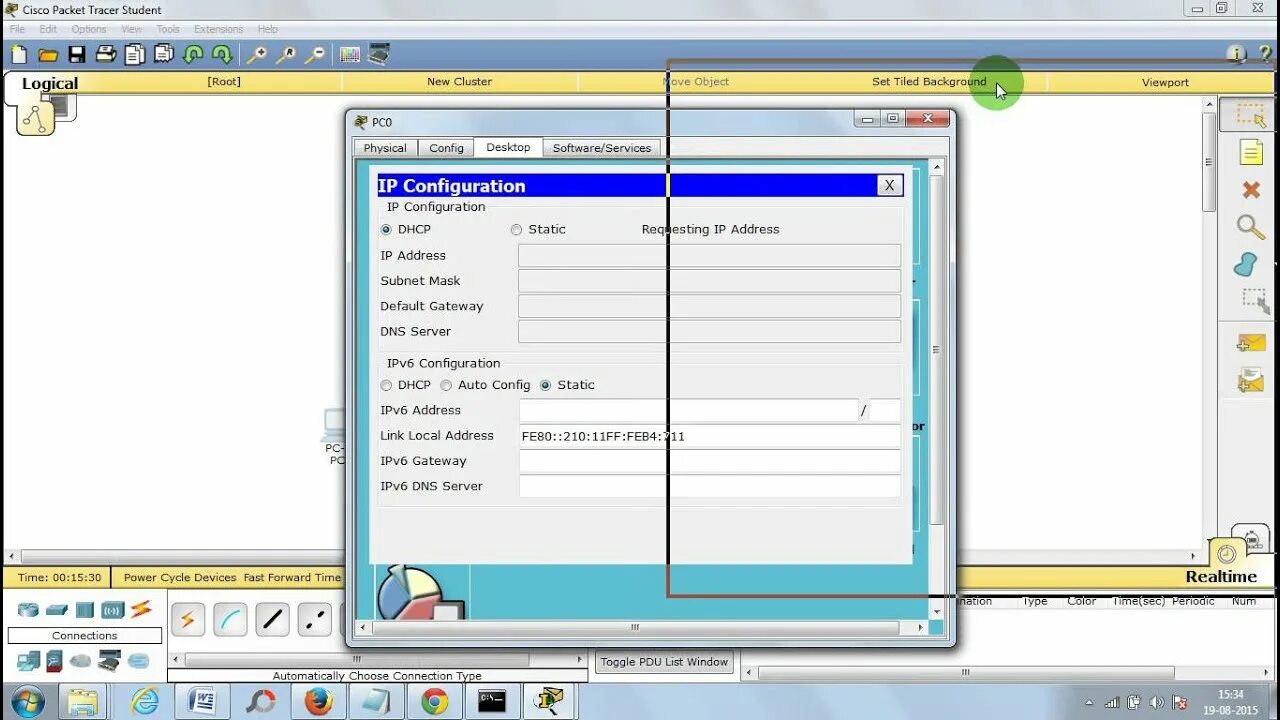Screen dimensions: 1280x720
Task: Close IP Configuration with X button
Action: 889,185
